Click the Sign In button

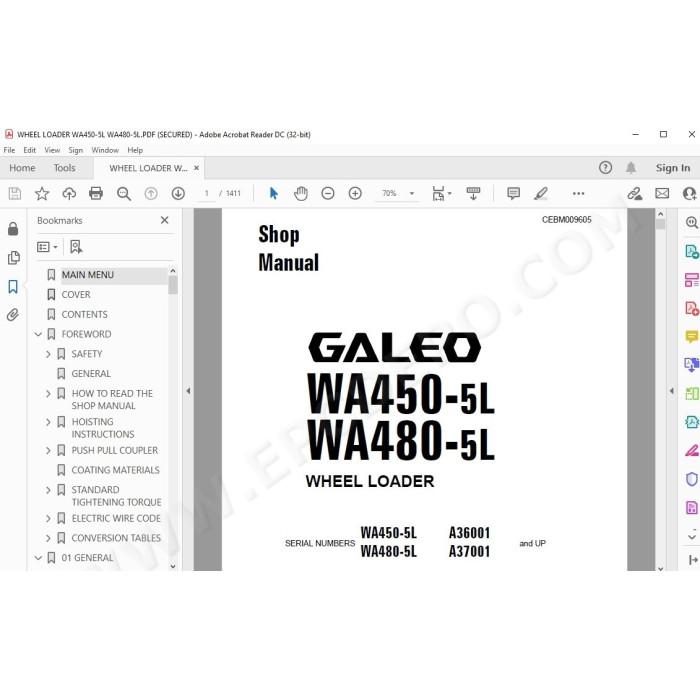[x=673, y=168]
